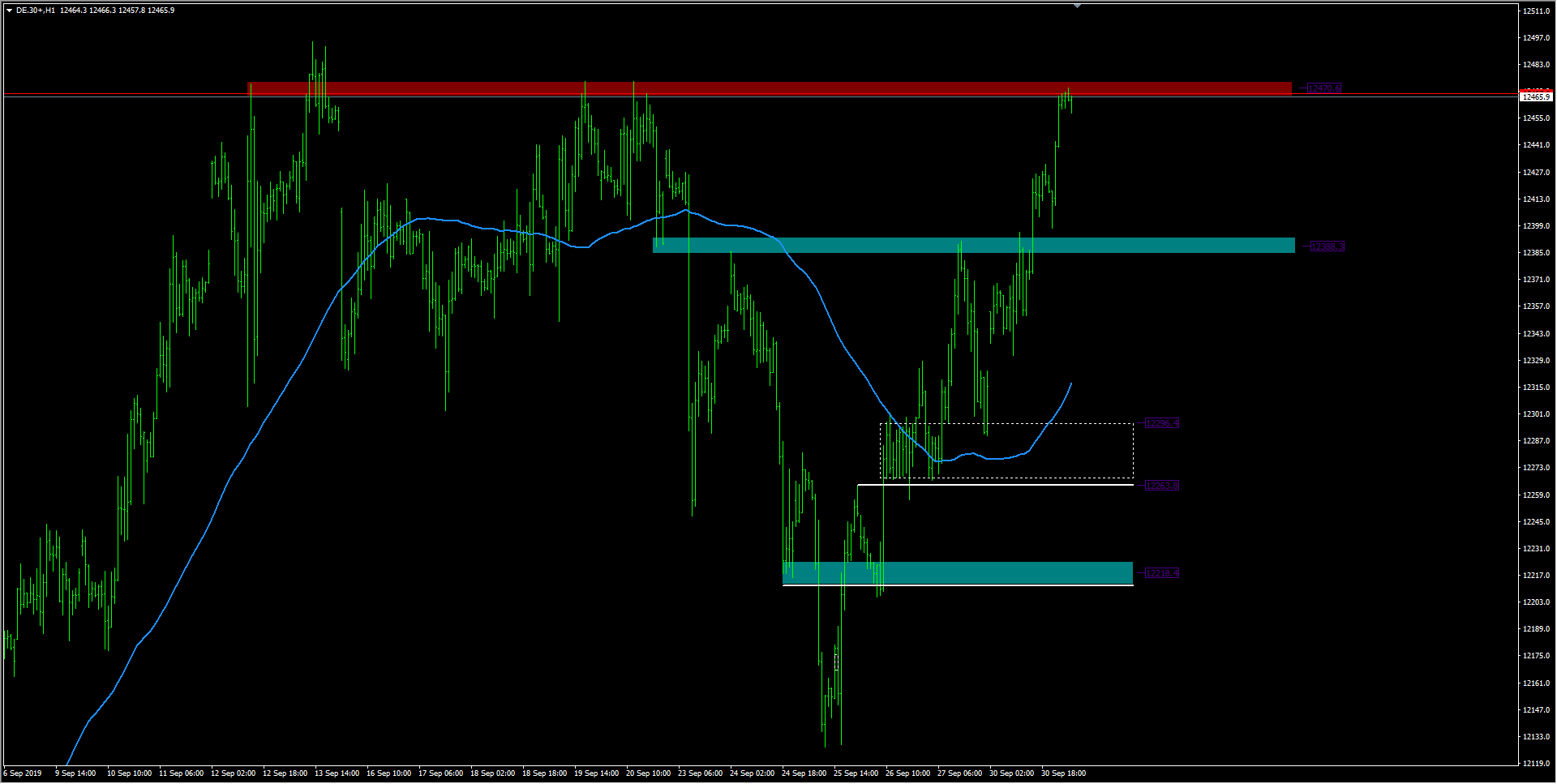Click the 12263.8 price label
Screen dimensions: 1557x784
[x=1161, y=486]
